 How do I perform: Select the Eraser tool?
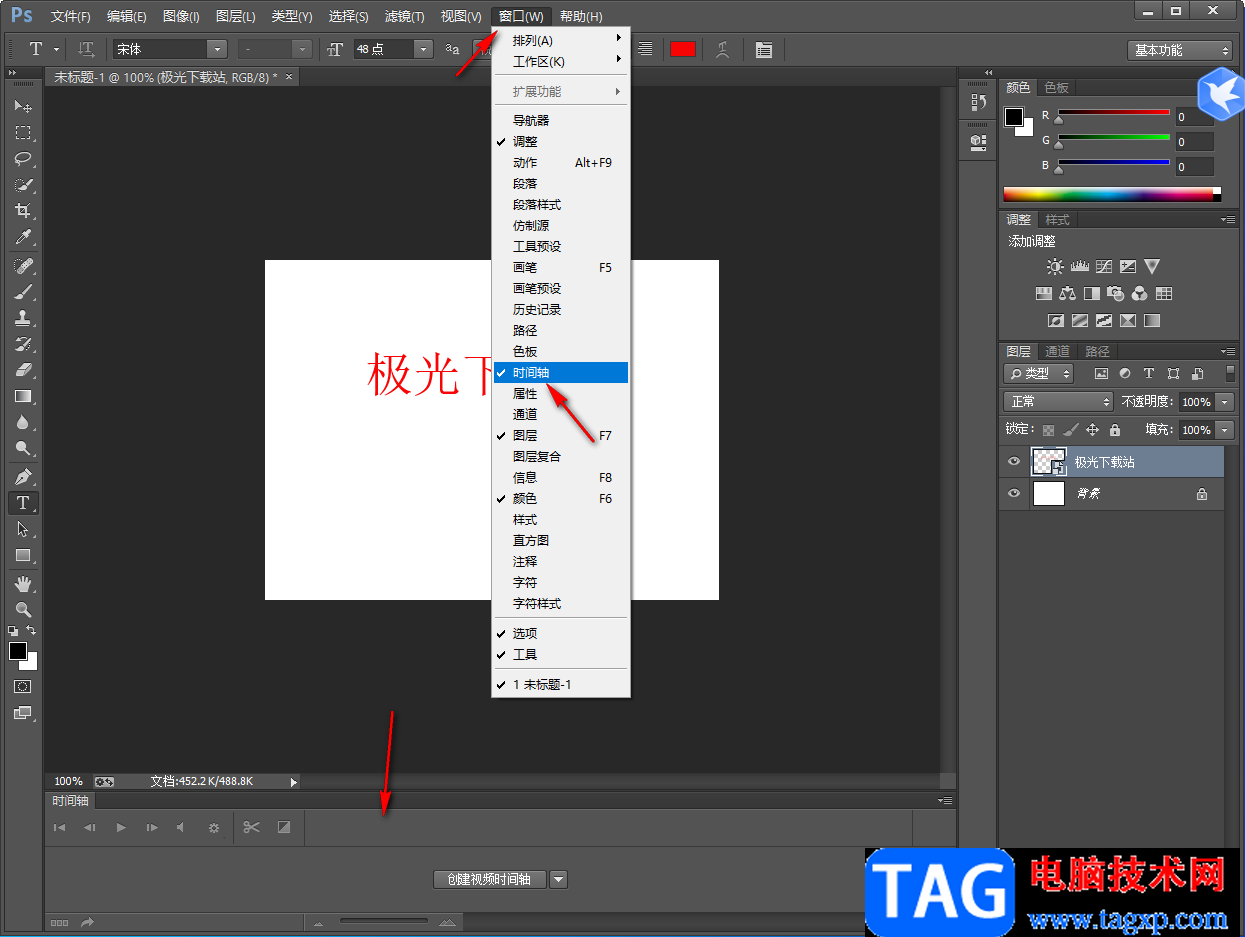23,370
